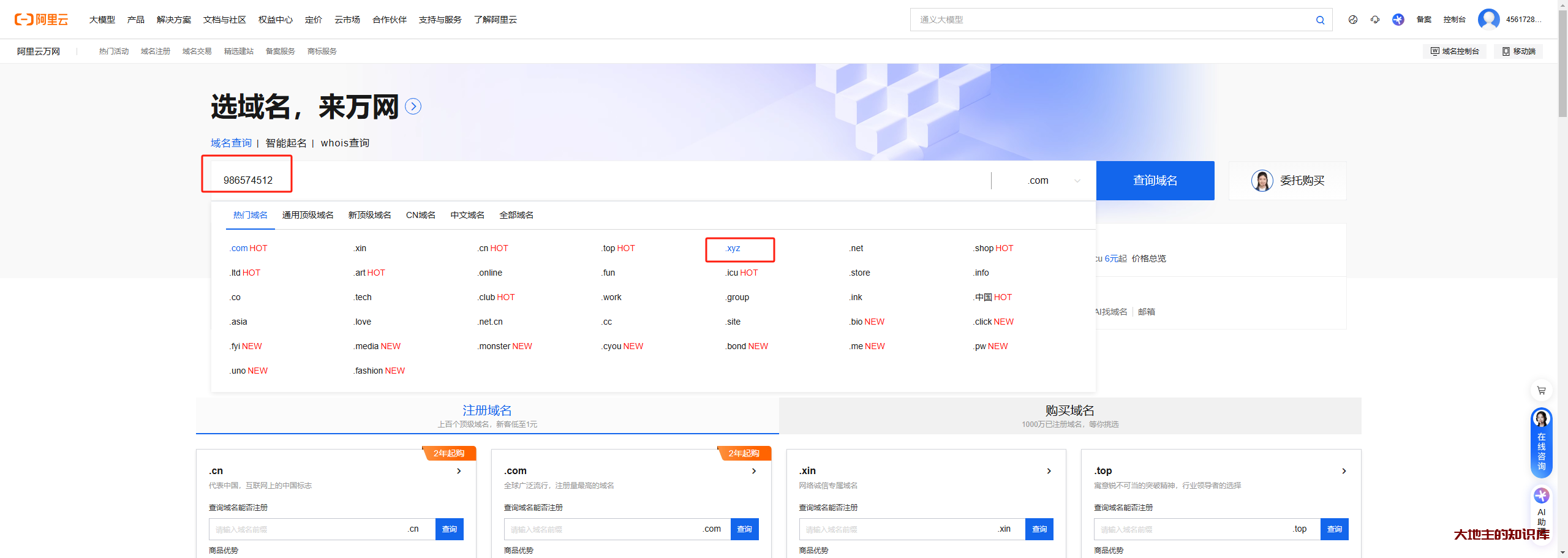Click the 委托购买 button
The width and height of the screenshot is (1568, 558).
tap(1287, 181)
